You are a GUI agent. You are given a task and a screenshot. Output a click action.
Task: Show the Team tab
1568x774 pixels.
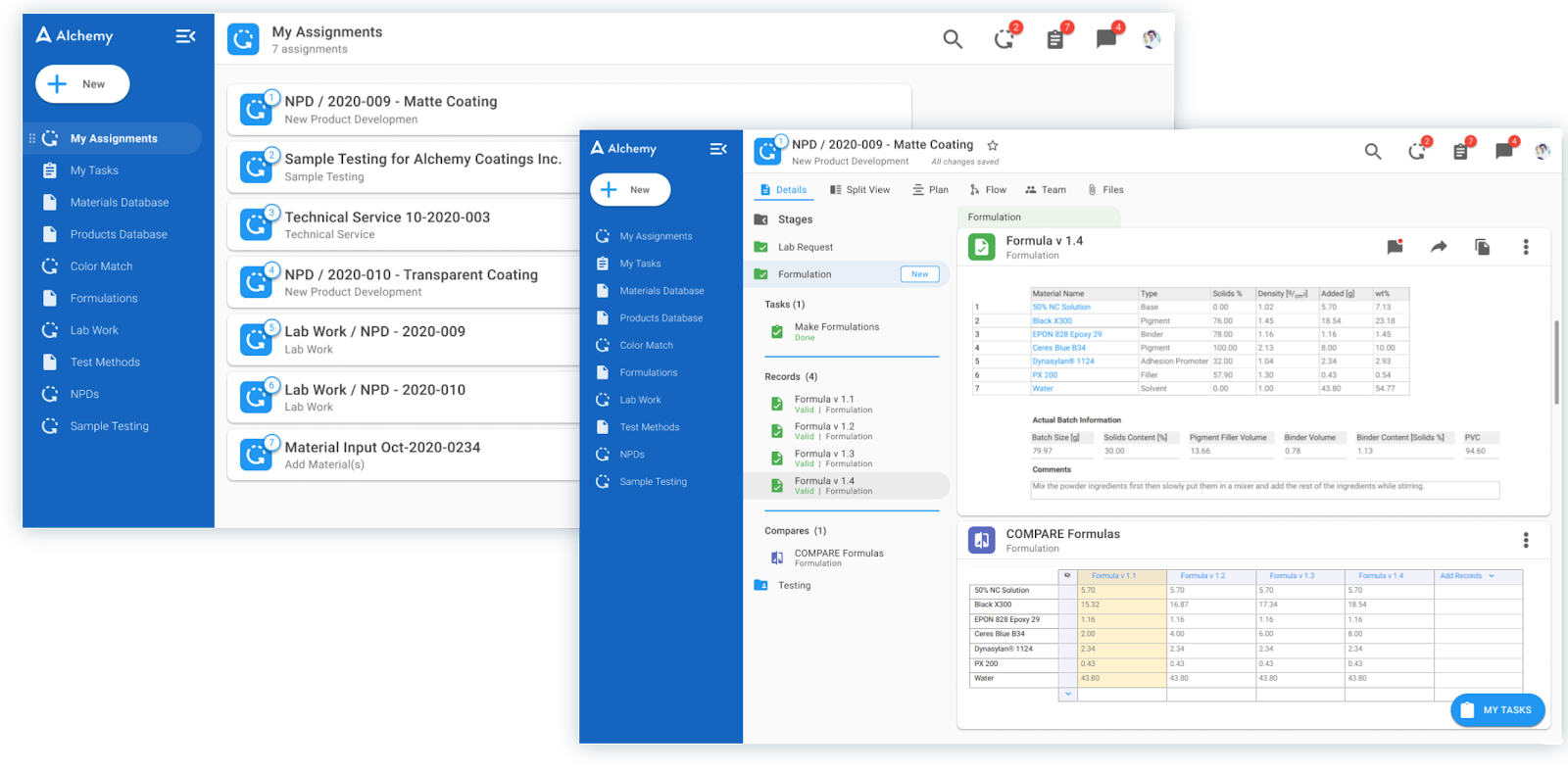pos(1046,190)
